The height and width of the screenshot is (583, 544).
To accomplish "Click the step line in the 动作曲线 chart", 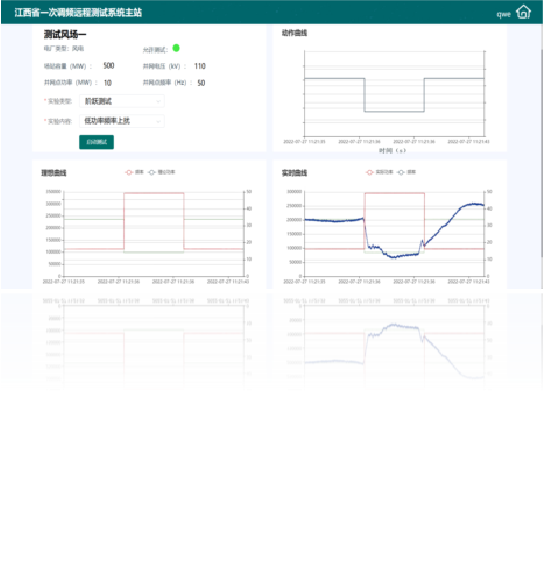I will click(x=394, y=111).
